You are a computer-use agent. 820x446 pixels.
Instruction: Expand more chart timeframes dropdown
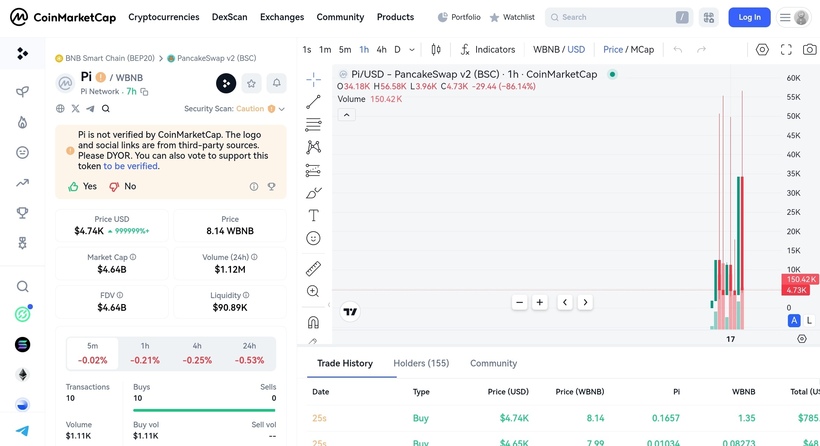[x=412, y=50]
